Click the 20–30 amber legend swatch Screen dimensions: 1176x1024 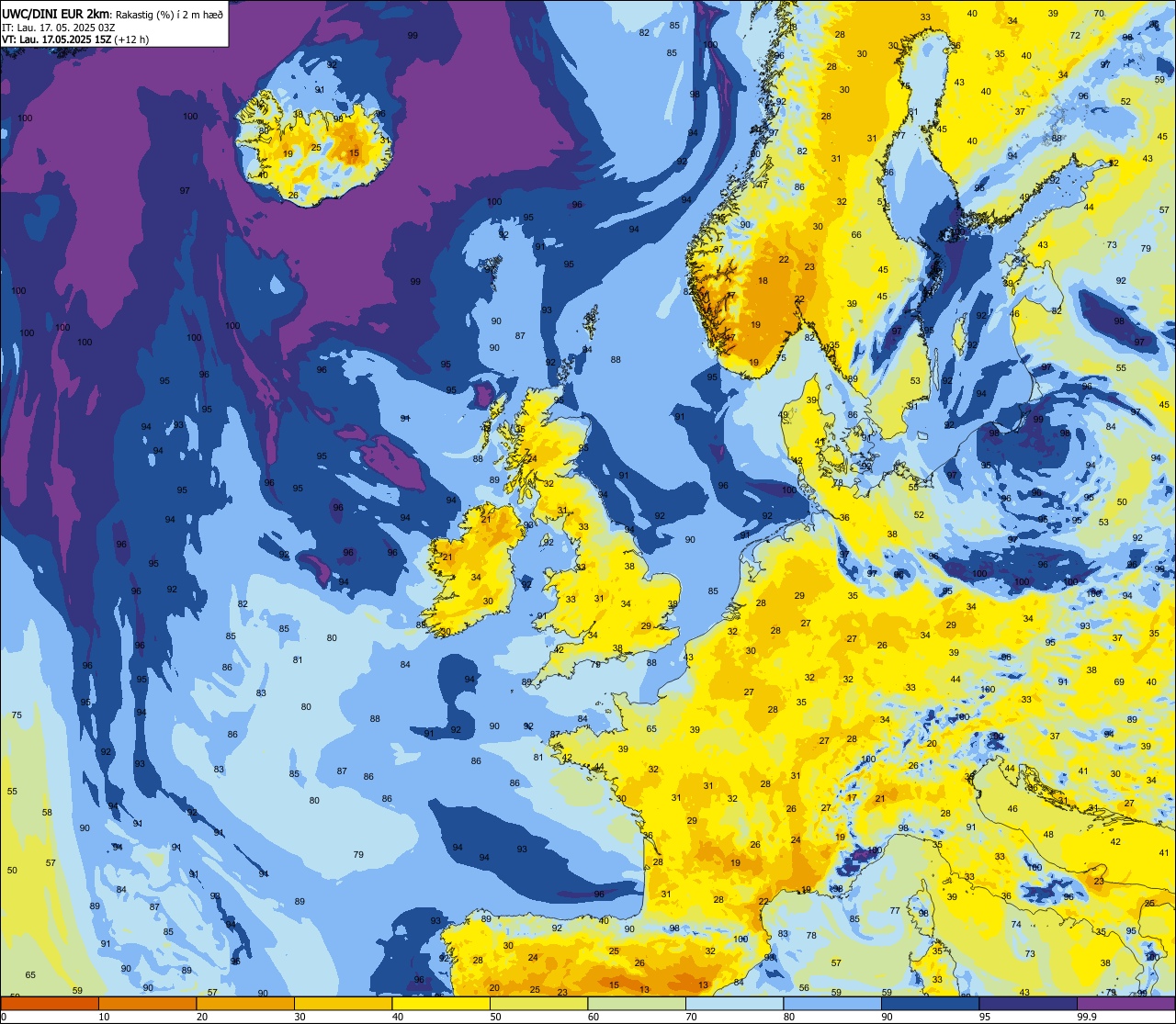tap(245, 1003)
